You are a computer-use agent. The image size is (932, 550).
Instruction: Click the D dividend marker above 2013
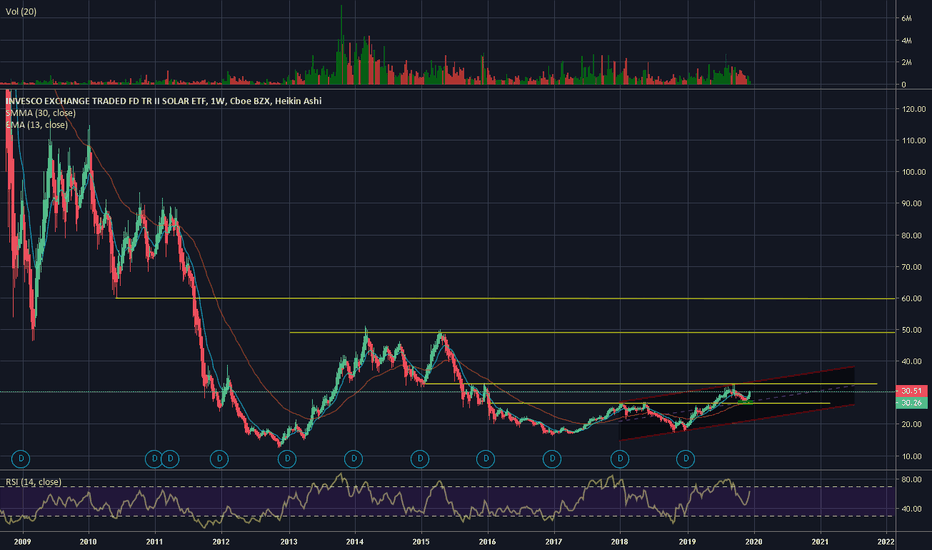coord(287,458)
